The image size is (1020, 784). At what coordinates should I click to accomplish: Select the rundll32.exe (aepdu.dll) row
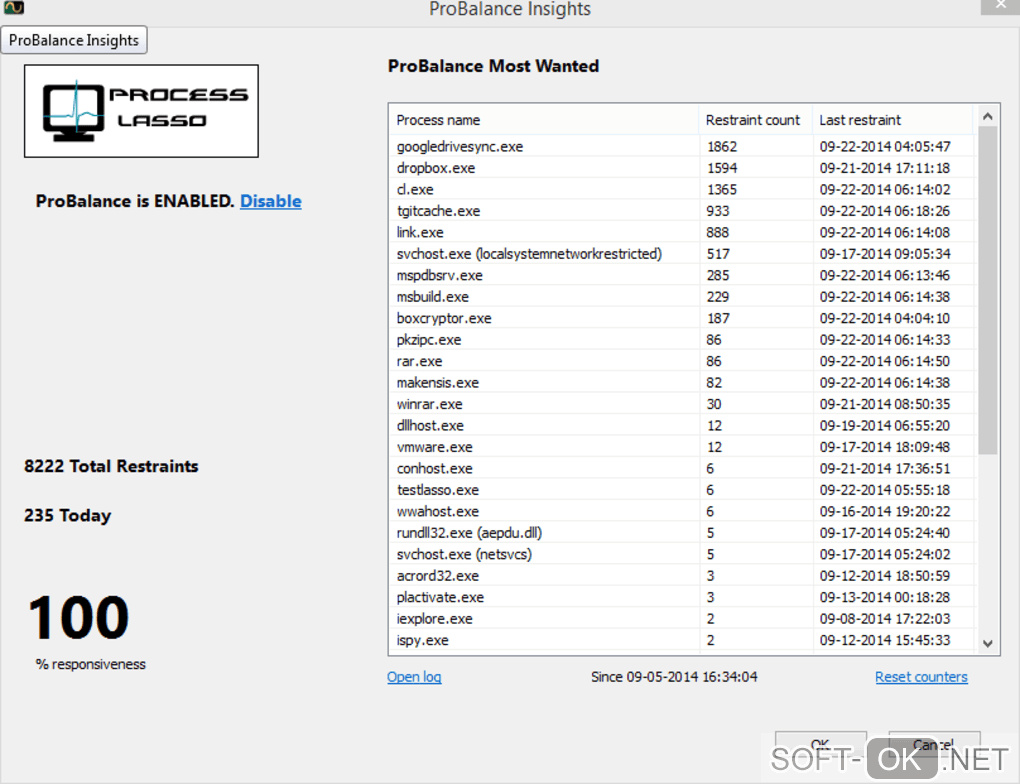(682, 533)
